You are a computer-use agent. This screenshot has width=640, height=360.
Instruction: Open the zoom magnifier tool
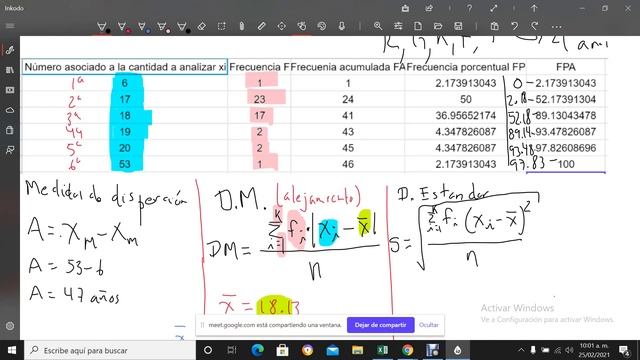[x=378, y=27]
